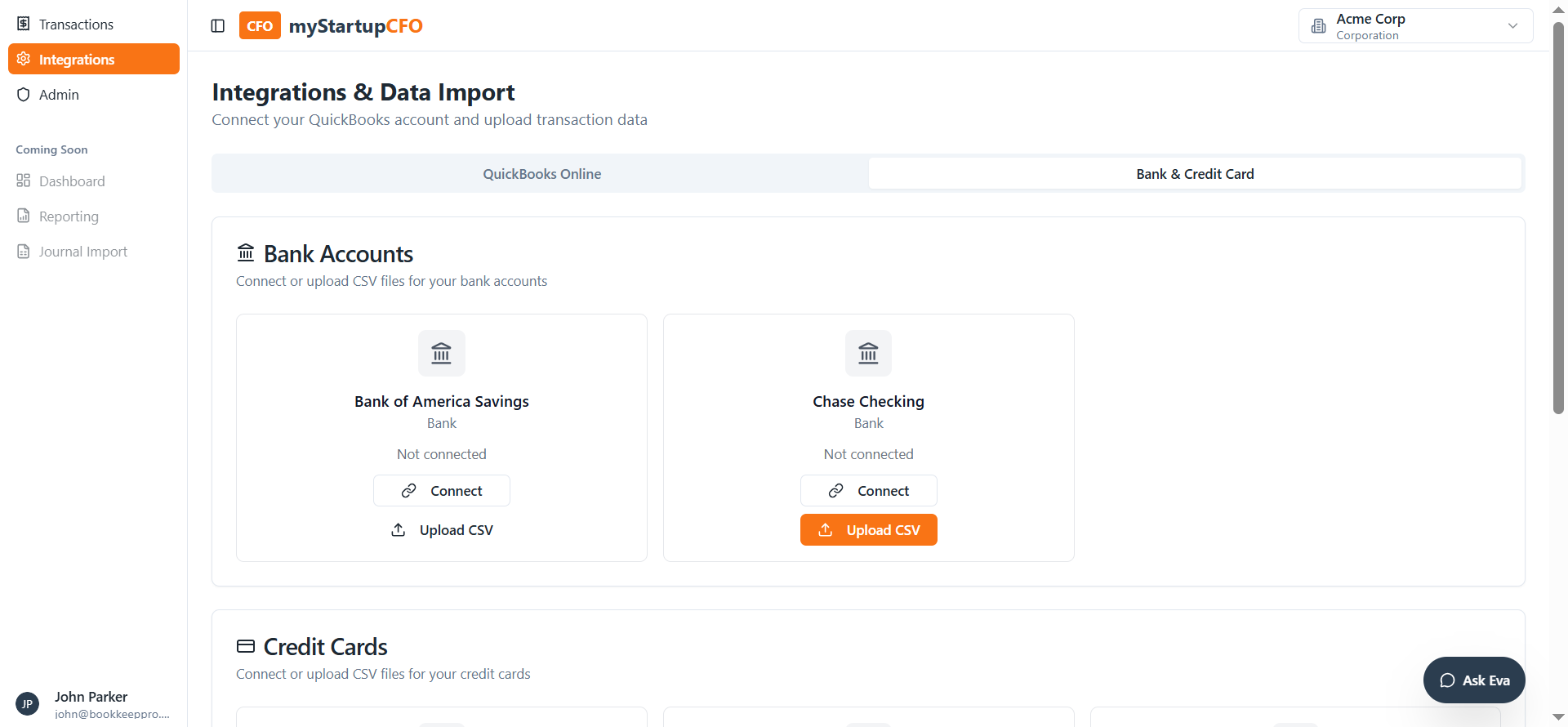Viewport: 1568px width, 727px height.
Task: Click the orange CFO logo badge
Action: pyautogui.click(x=260, y=26)
